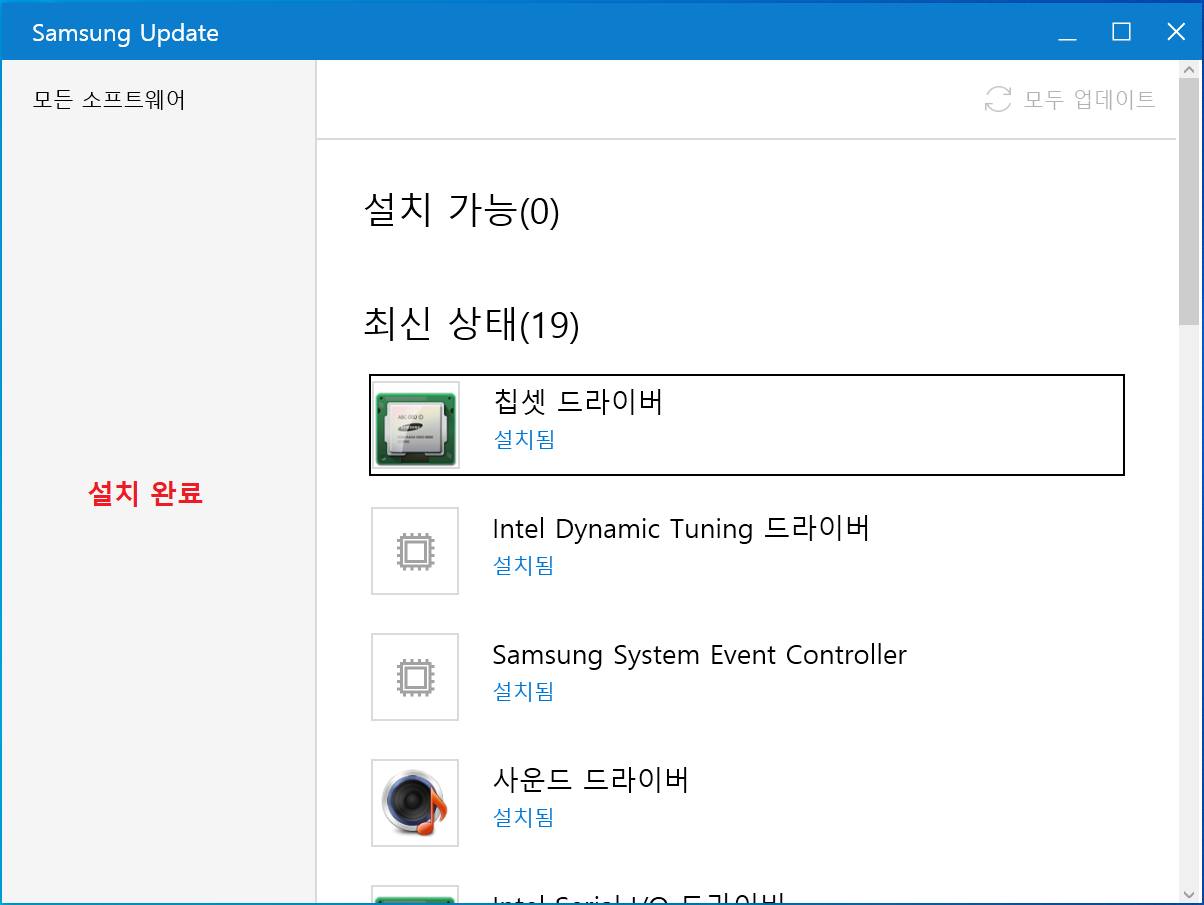Click the Samsung System Event Controller chip icon

415,677
